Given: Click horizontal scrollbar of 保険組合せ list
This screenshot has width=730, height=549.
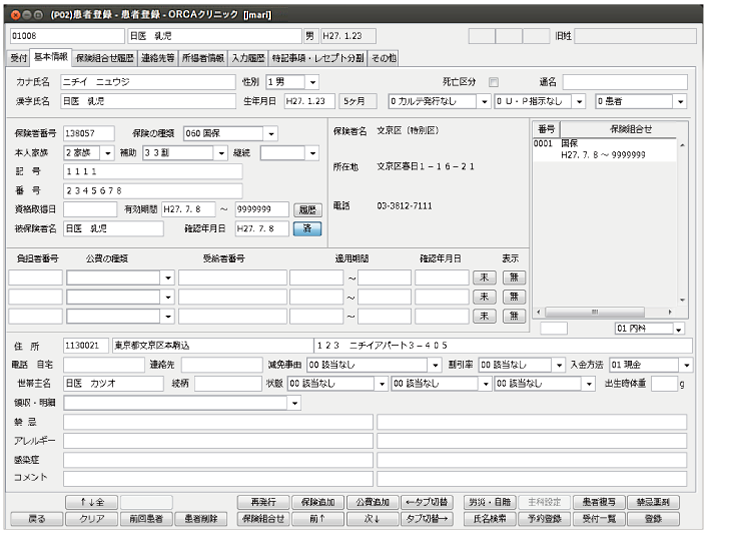Looking at the screenshot, I should coord(595,312).
